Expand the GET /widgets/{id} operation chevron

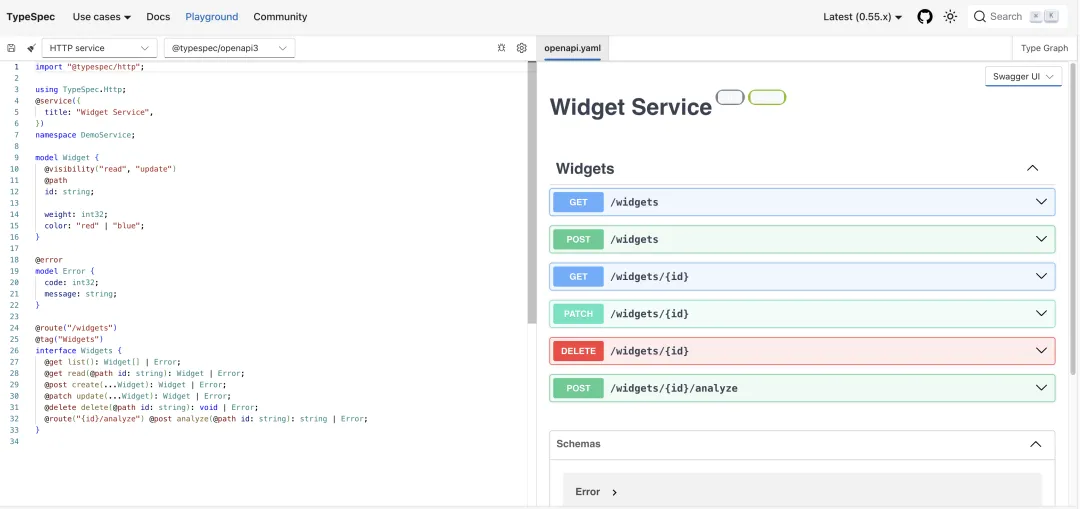tap(1041, 276)
